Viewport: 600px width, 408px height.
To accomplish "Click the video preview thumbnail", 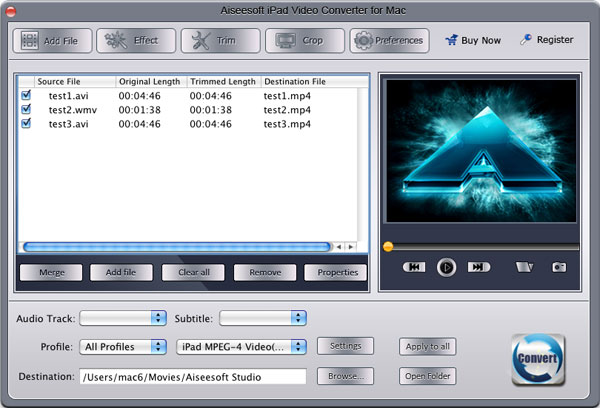I will [481, 151].
